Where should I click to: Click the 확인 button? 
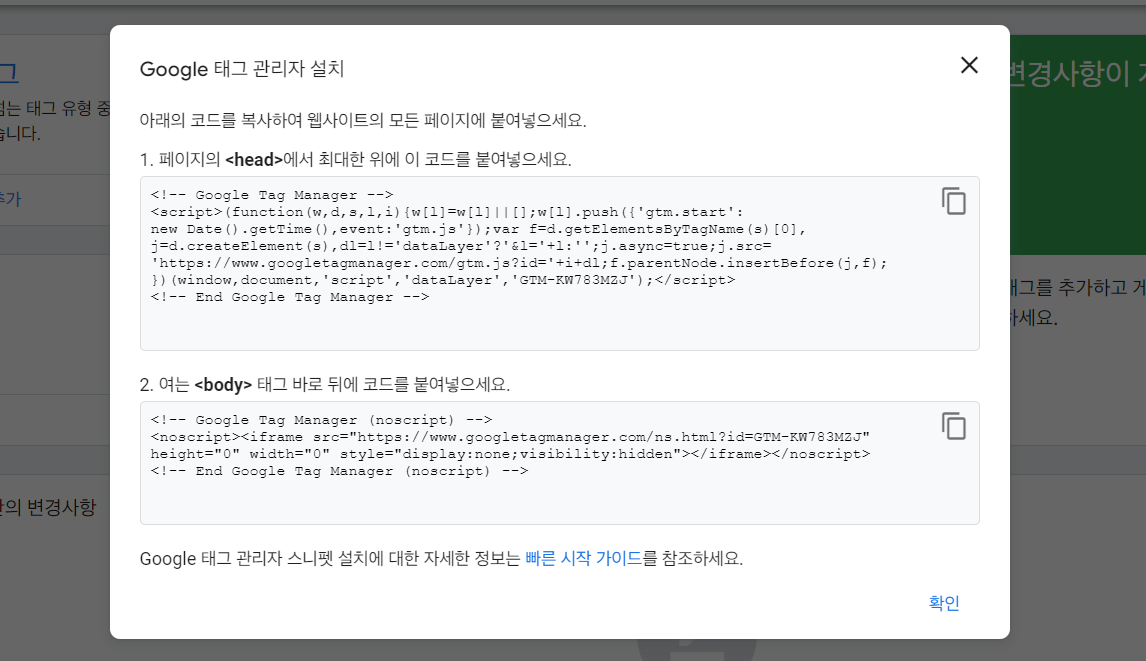(944, 603)
